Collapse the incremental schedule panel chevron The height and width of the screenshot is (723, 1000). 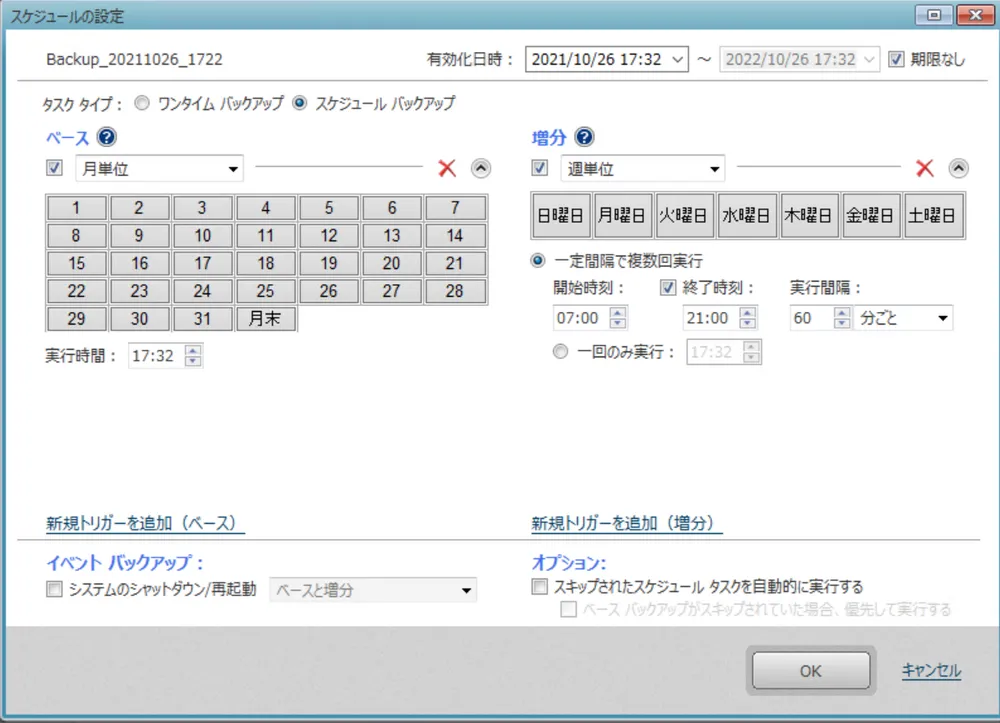pyautogui.click(x=959, y=168)
